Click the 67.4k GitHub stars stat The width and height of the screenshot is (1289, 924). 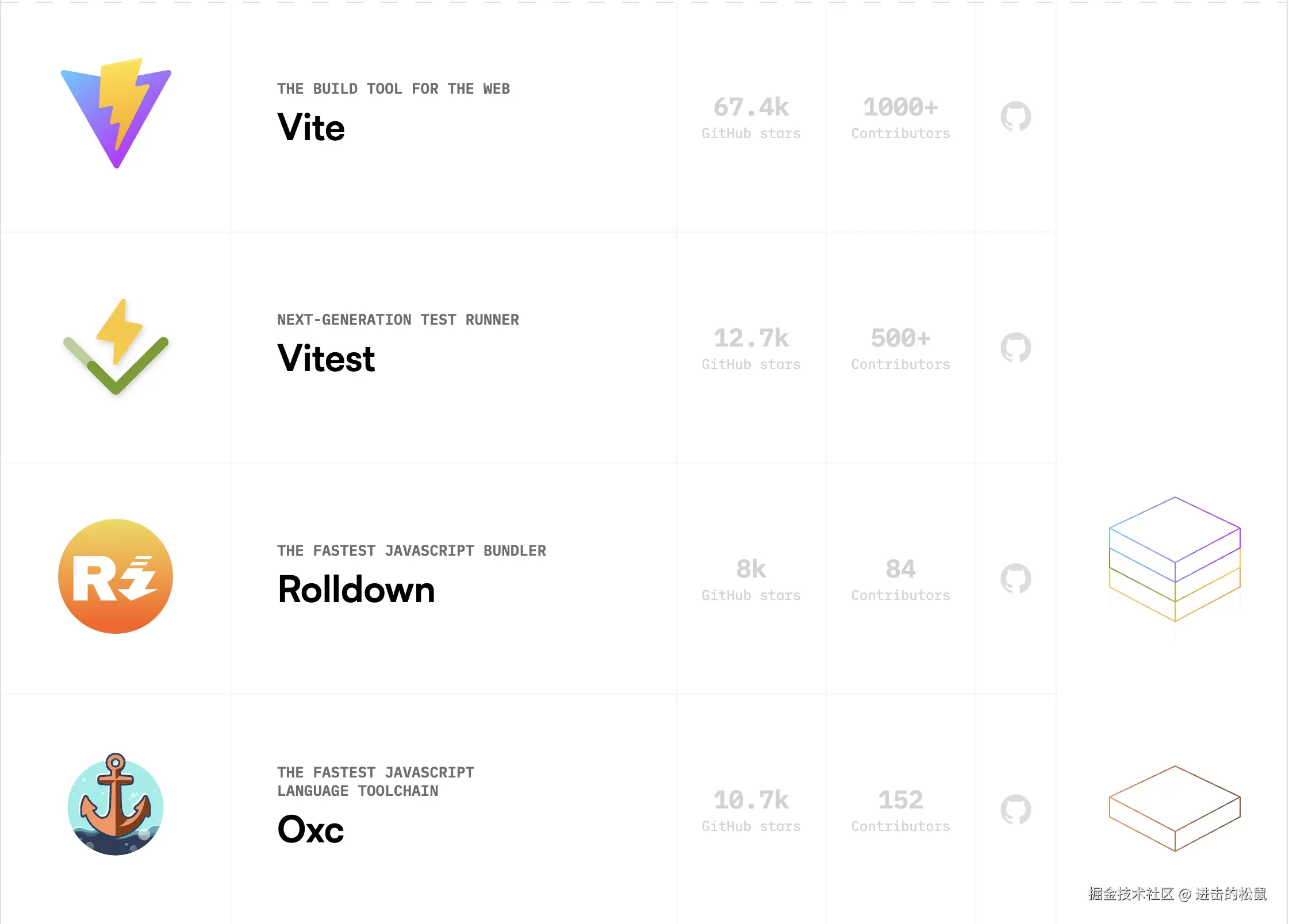(x=751, y=118)
